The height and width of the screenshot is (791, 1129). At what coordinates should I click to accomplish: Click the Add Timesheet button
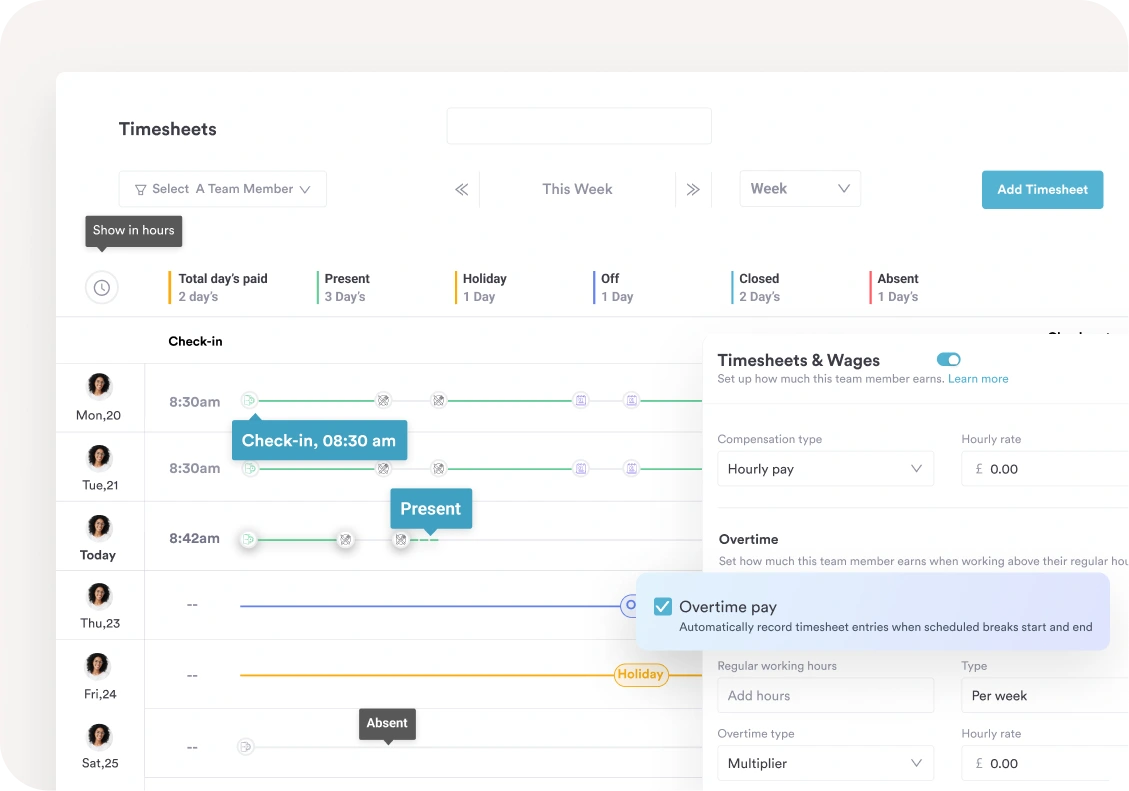pos(1042,190)
